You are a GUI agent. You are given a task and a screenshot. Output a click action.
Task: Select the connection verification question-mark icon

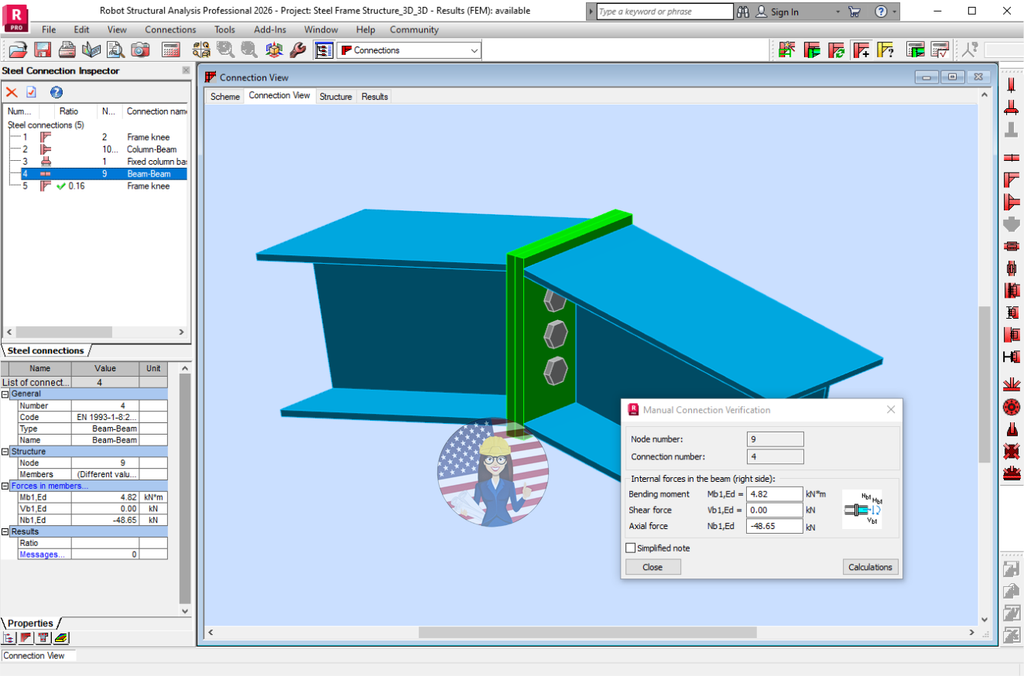[x=886, y=50]
